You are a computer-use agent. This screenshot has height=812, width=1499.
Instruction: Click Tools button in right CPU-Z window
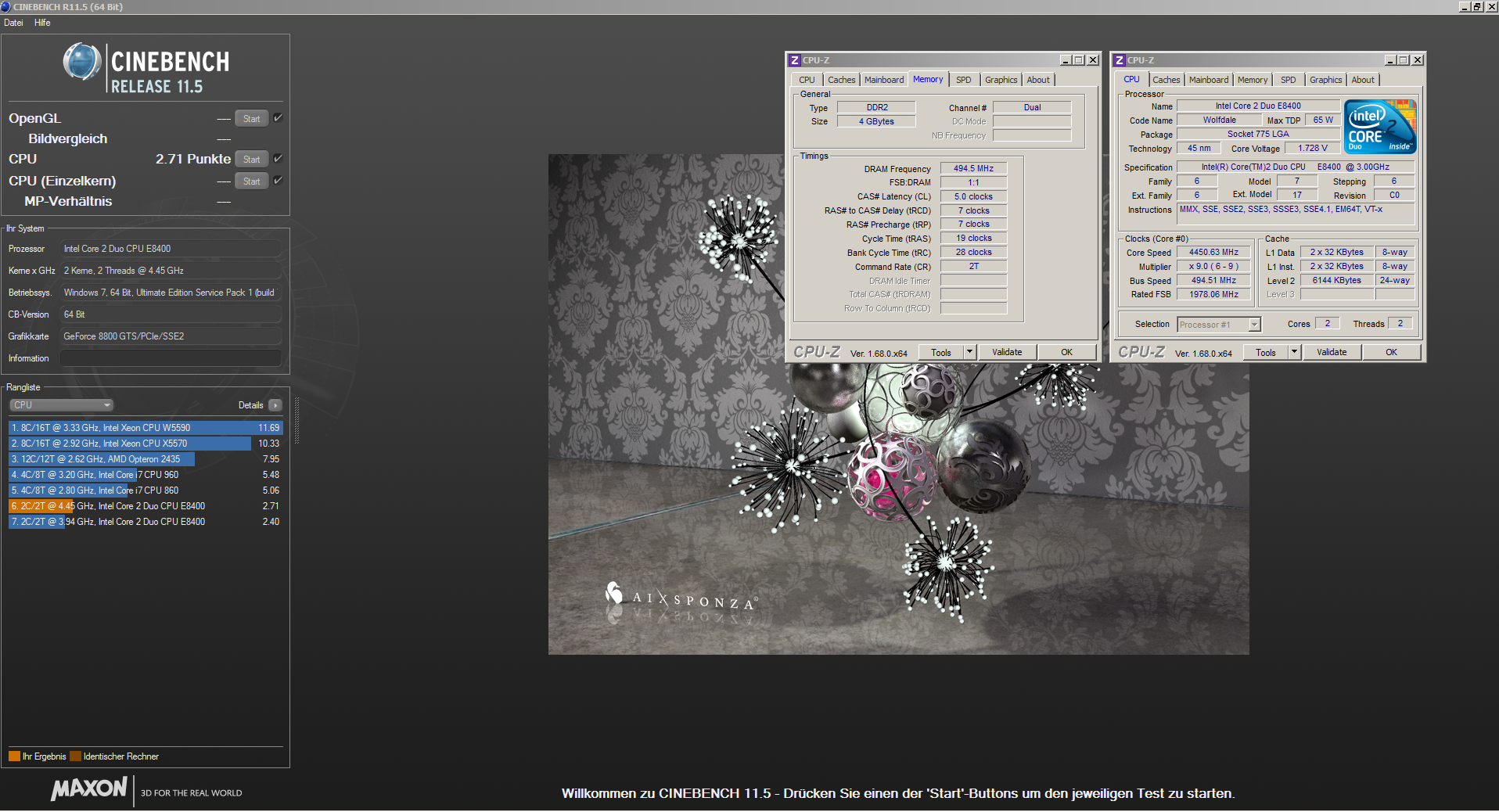pos(1266,352)
